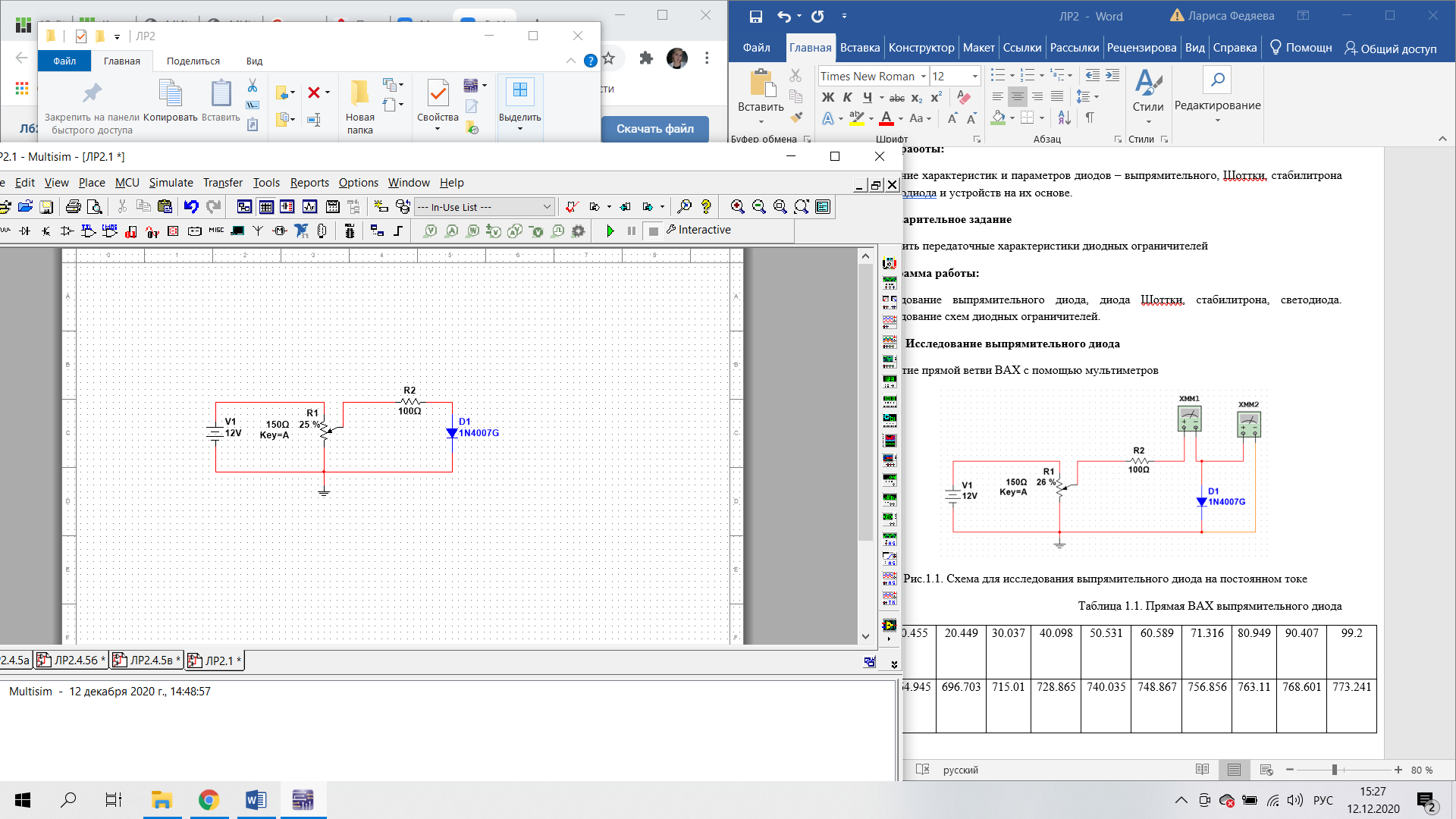This screenshot has width=1456, height=819.
Task: Pause the Multisim simulation
Action: [631, 231]
